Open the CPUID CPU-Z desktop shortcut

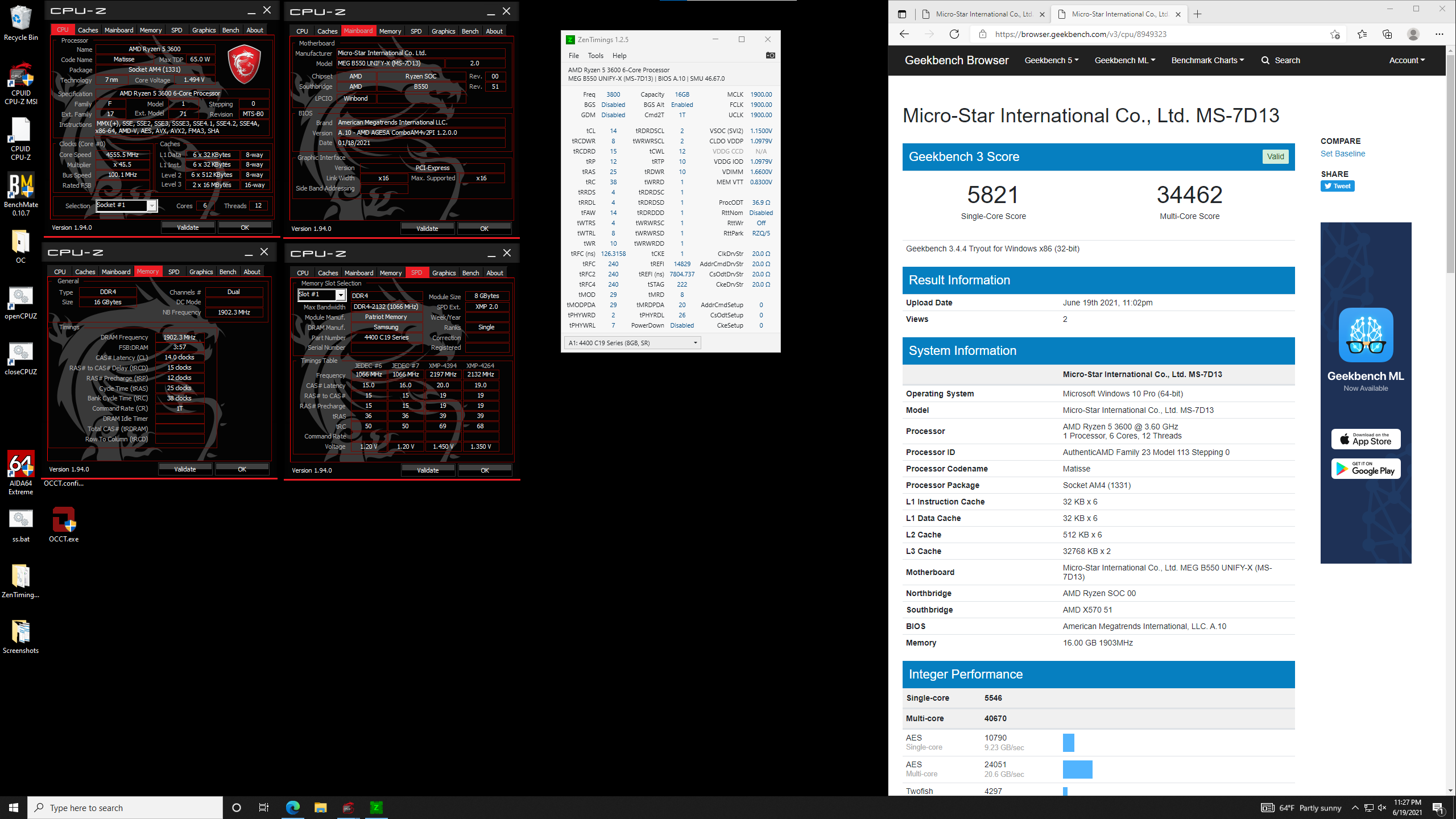coord(20,139)
